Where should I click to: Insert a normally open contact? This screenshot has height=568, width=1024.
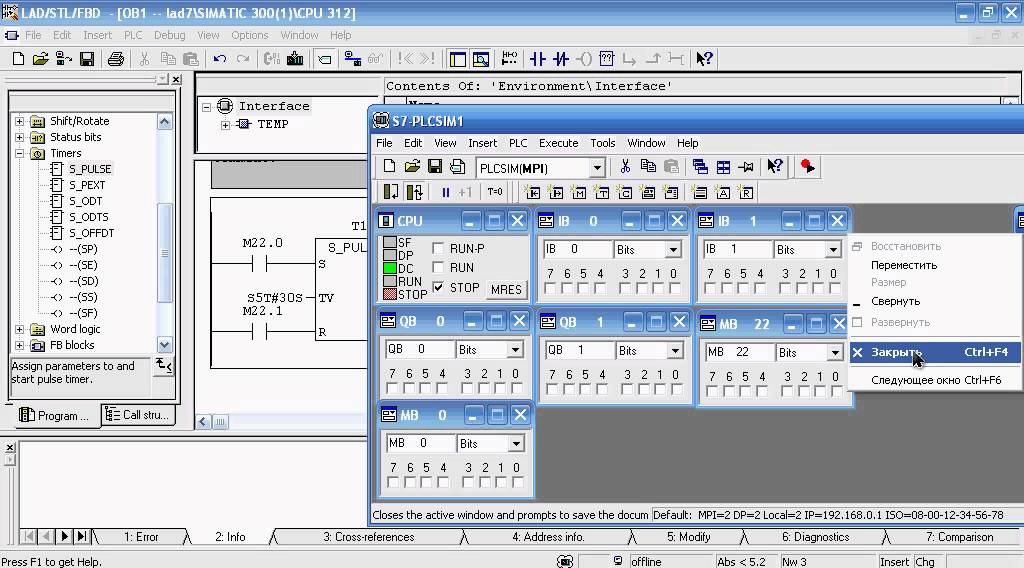537,59
